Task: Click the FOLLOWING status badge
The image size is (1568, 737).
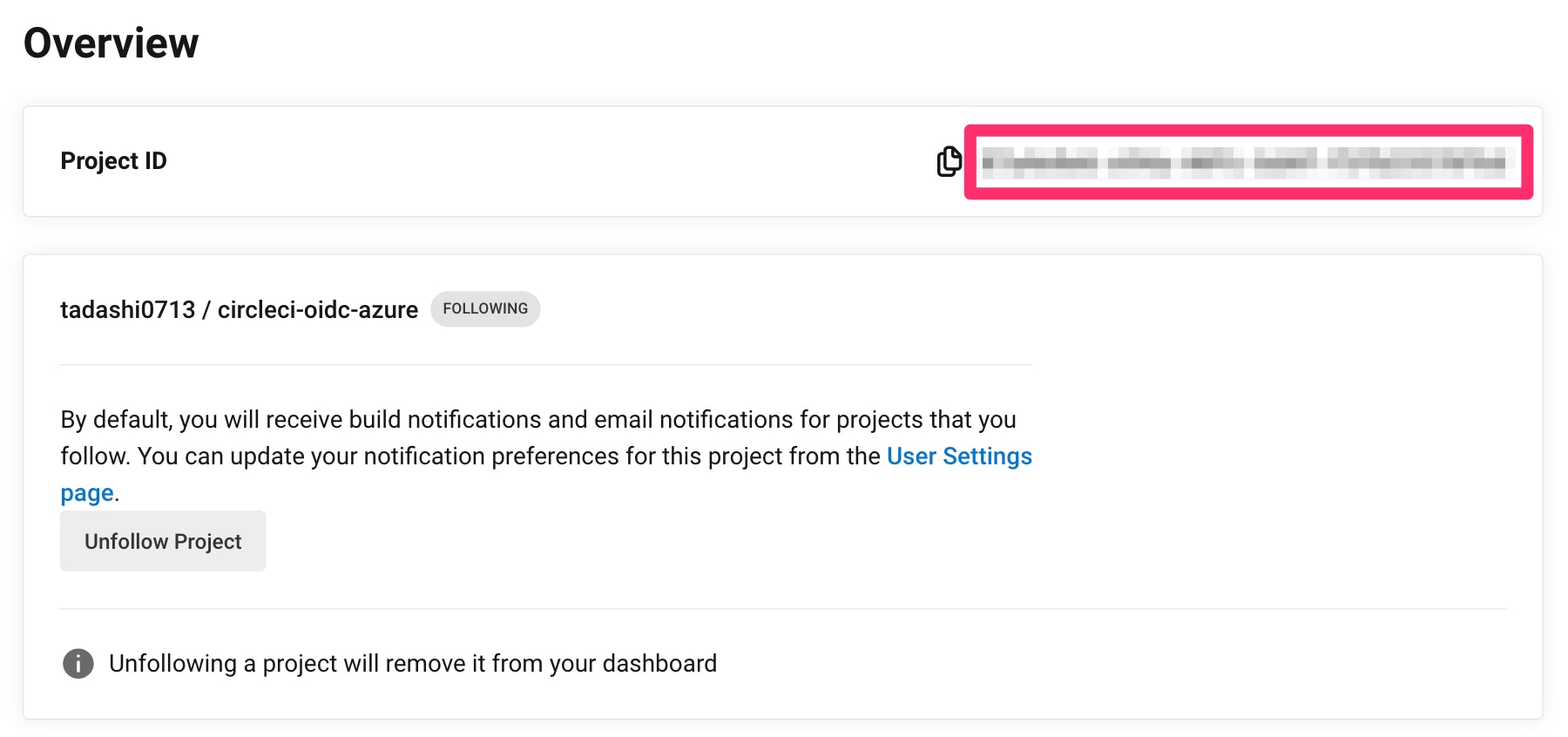Action: click(x=485, y=309)
